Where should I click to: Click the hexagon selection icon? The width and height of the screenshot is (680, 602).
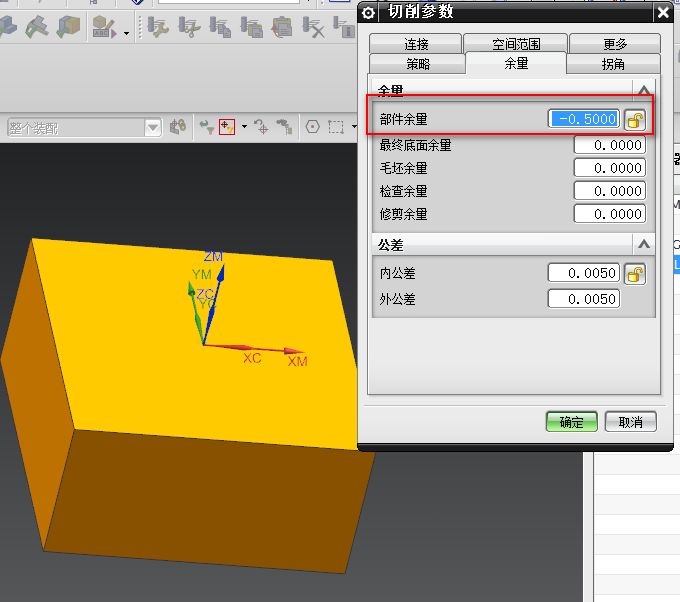[x=312, y=127]
